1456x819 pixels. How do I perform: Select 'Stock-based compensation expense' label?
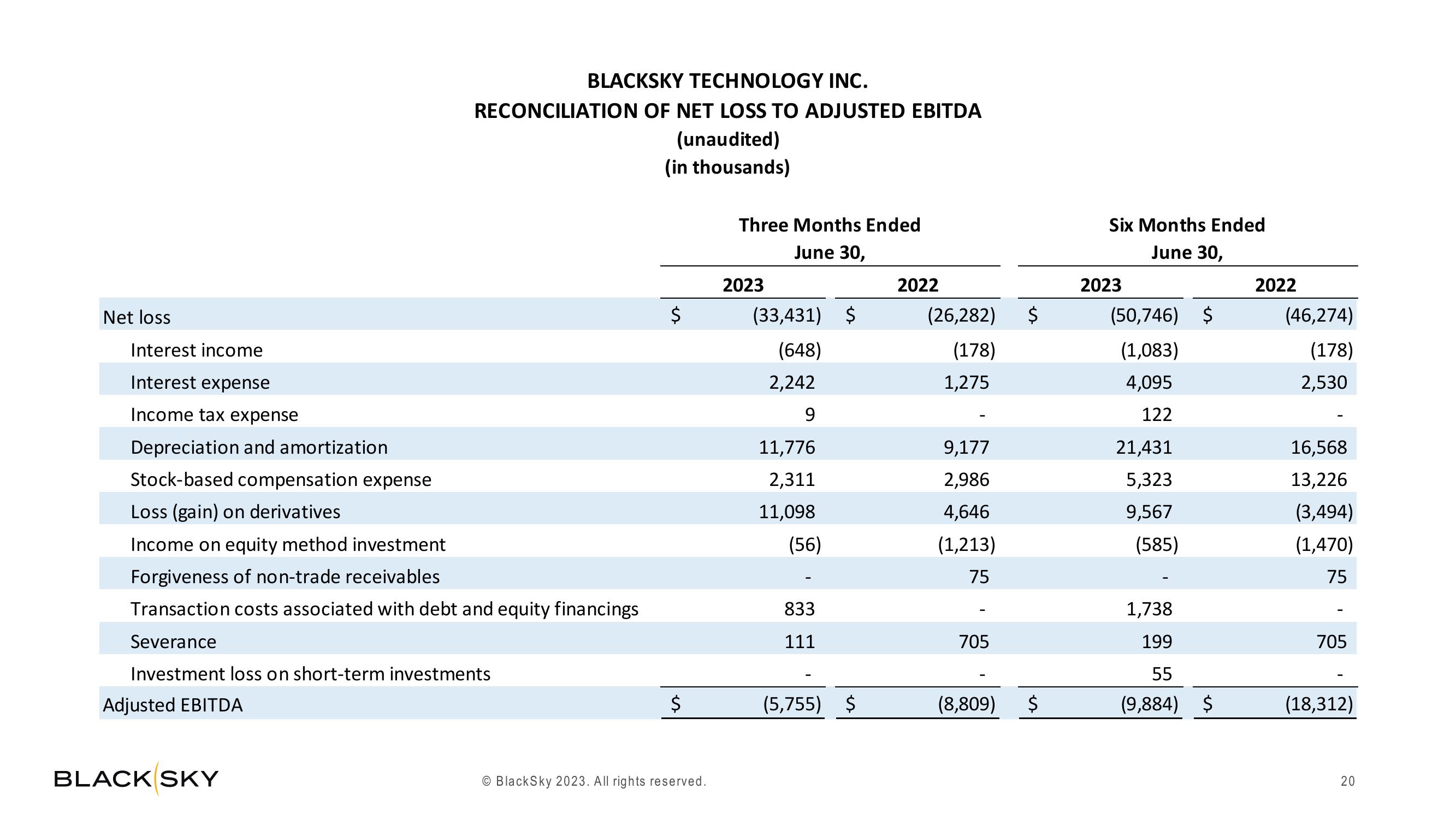pos(281,480)
